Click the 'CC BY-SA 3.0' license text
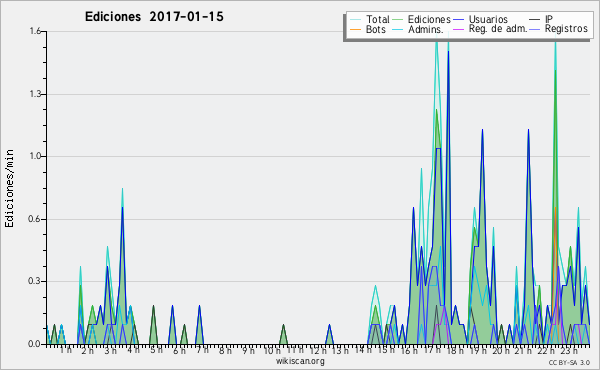This screenshot has height=370, width=600. coord(569,362)
